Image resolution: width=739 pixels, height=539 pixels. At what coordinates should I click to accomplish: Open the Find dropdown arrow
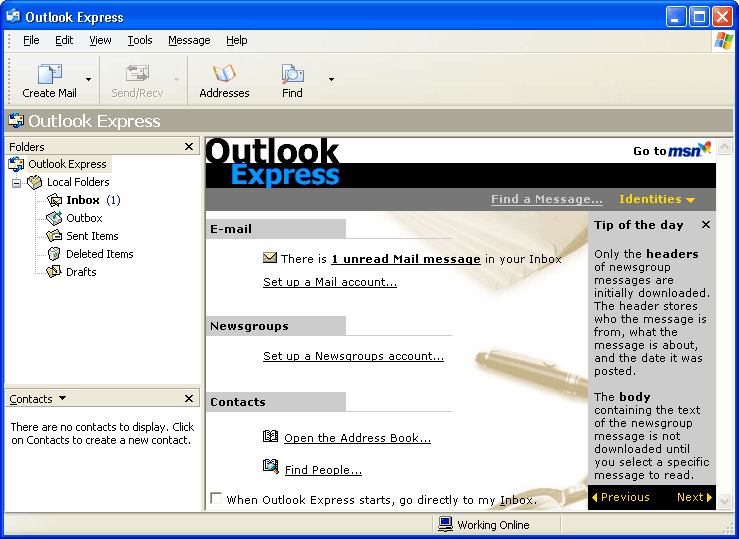[331, 79]
